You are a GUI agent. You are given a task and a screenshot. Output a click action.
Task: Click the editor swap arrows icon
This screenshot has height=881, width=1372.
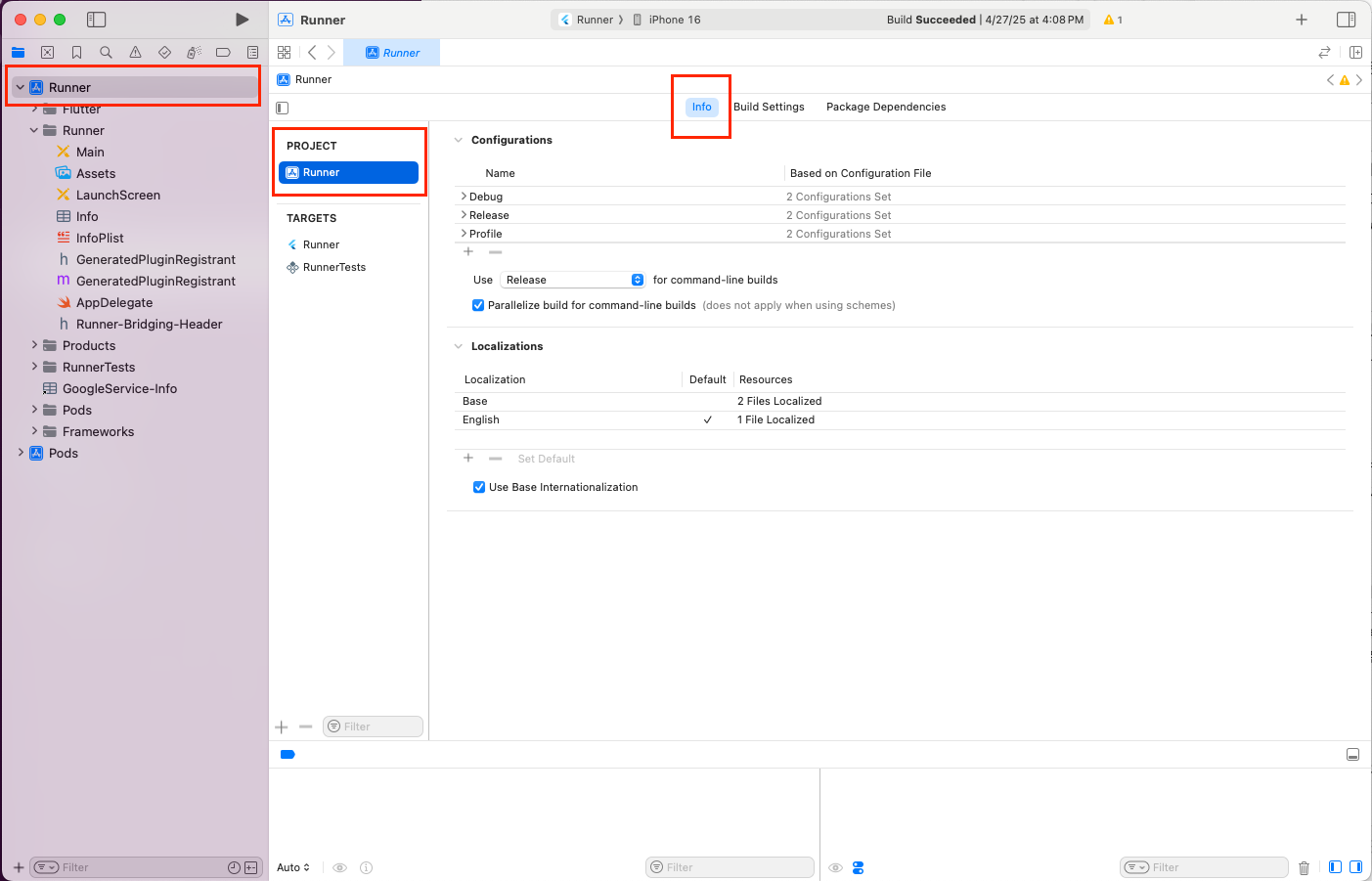coord(1324,52)
